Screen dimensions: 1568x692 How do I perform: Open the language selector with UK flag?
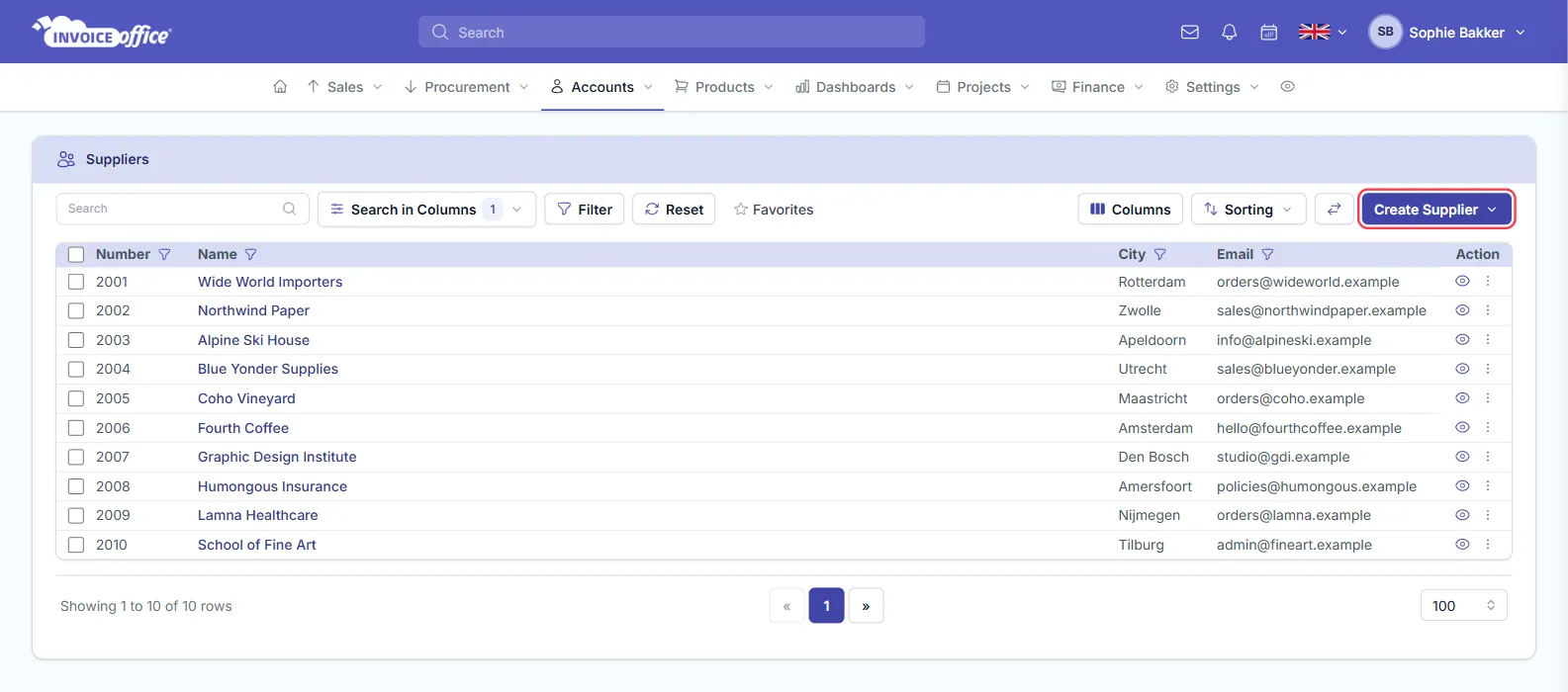pyautogui.click(x=1323, y=33)
